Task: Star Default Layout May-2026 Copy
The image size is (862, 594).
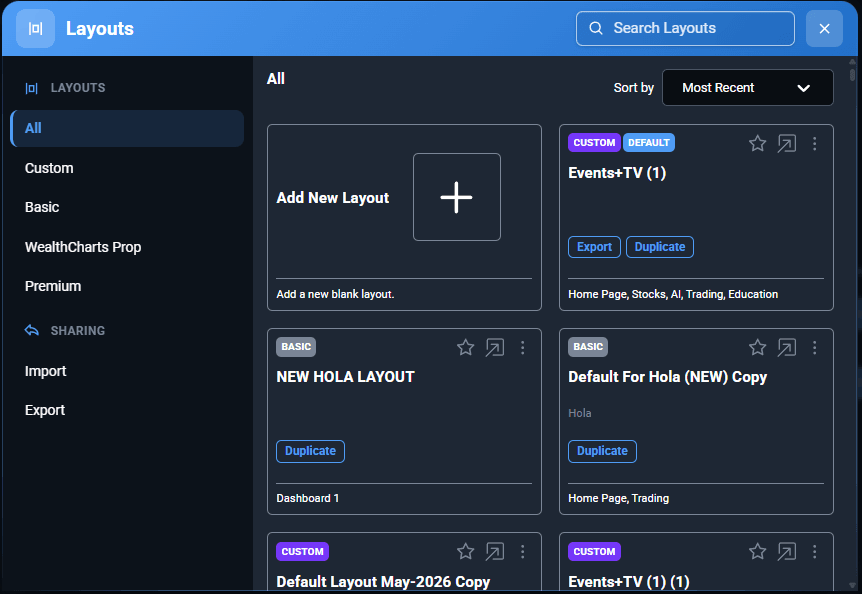Action: (x=465, y=551)
